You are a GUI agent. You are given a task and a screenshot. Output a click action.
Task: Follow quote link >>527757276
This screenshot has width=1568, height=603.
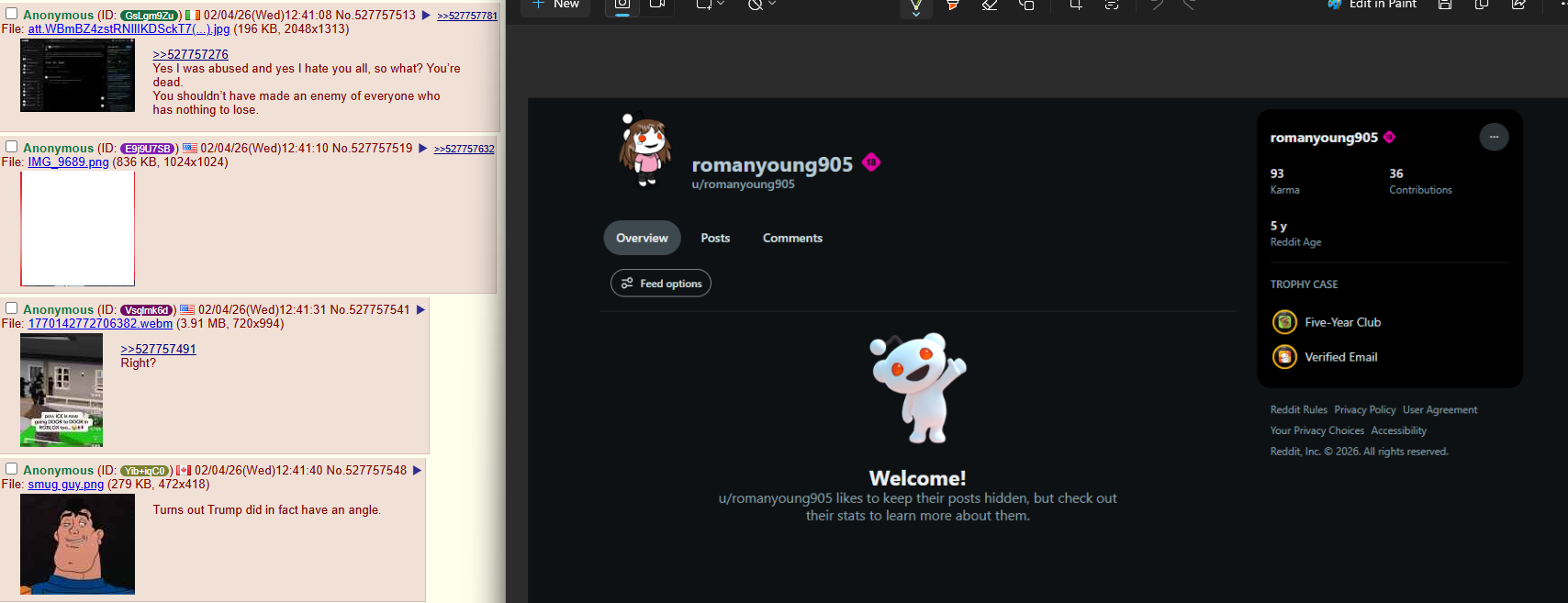click(190, 55)
